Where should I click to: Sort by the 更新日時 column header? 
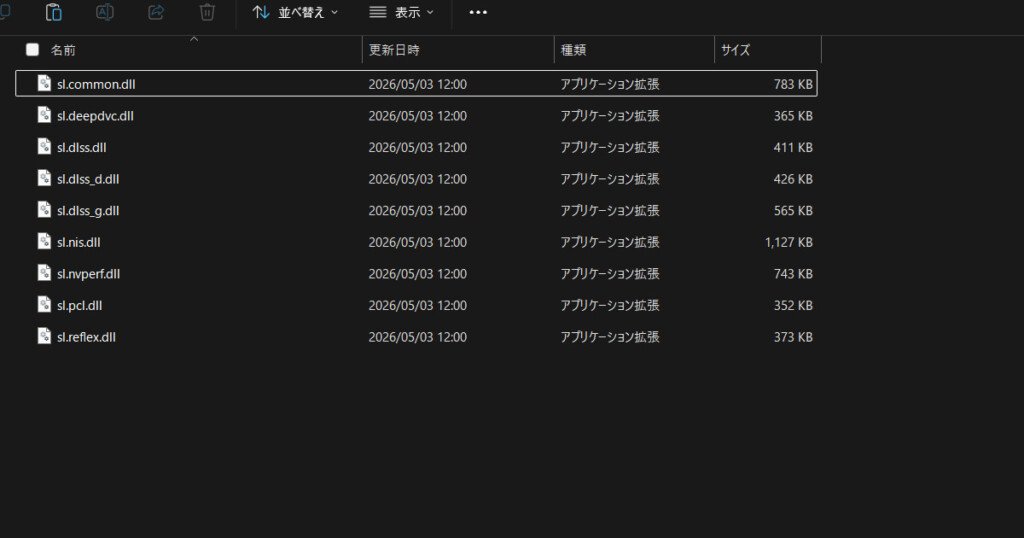[394, 50]
